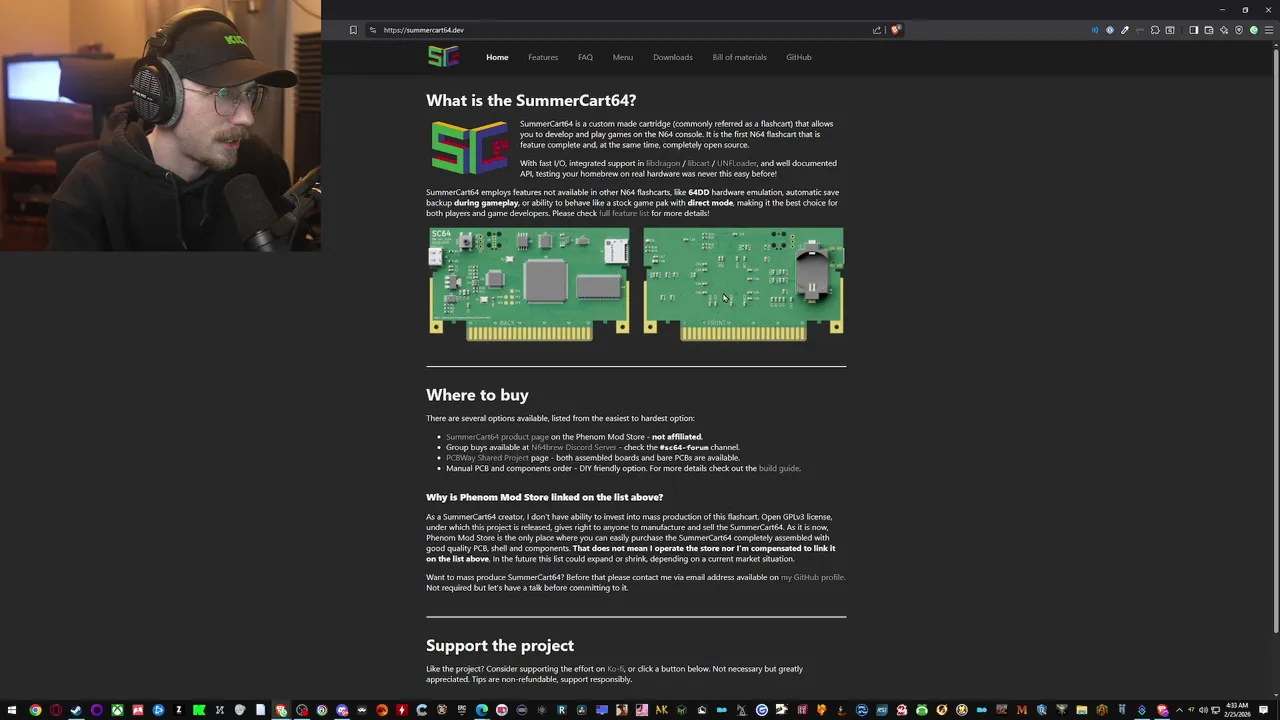Open the notification center icon
Image resolution: width=1280 pixels, height=720 pixels.
(x=1263, y=710)
